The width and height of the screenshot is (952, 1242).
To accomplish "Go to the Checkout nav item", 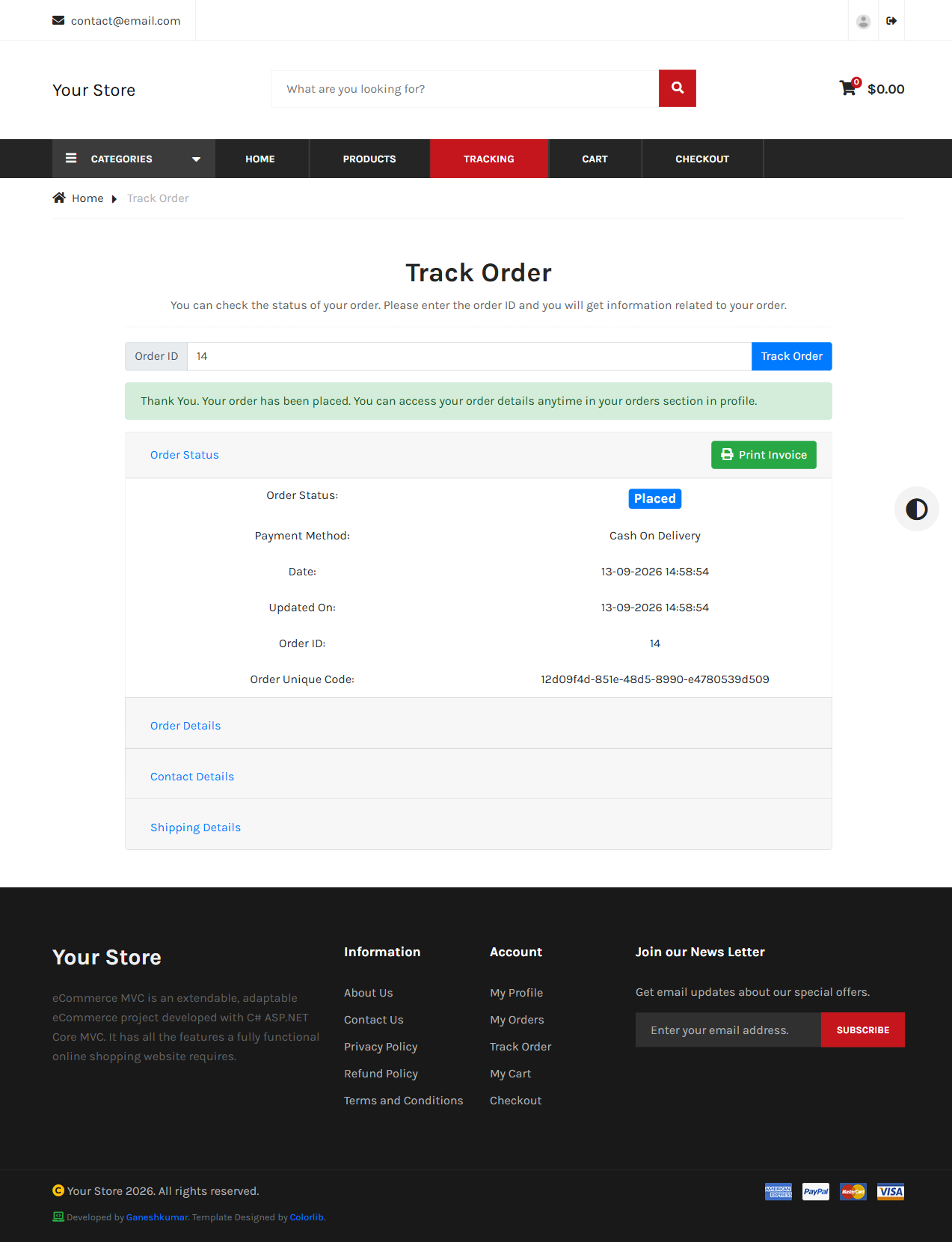I will [702, 159].
